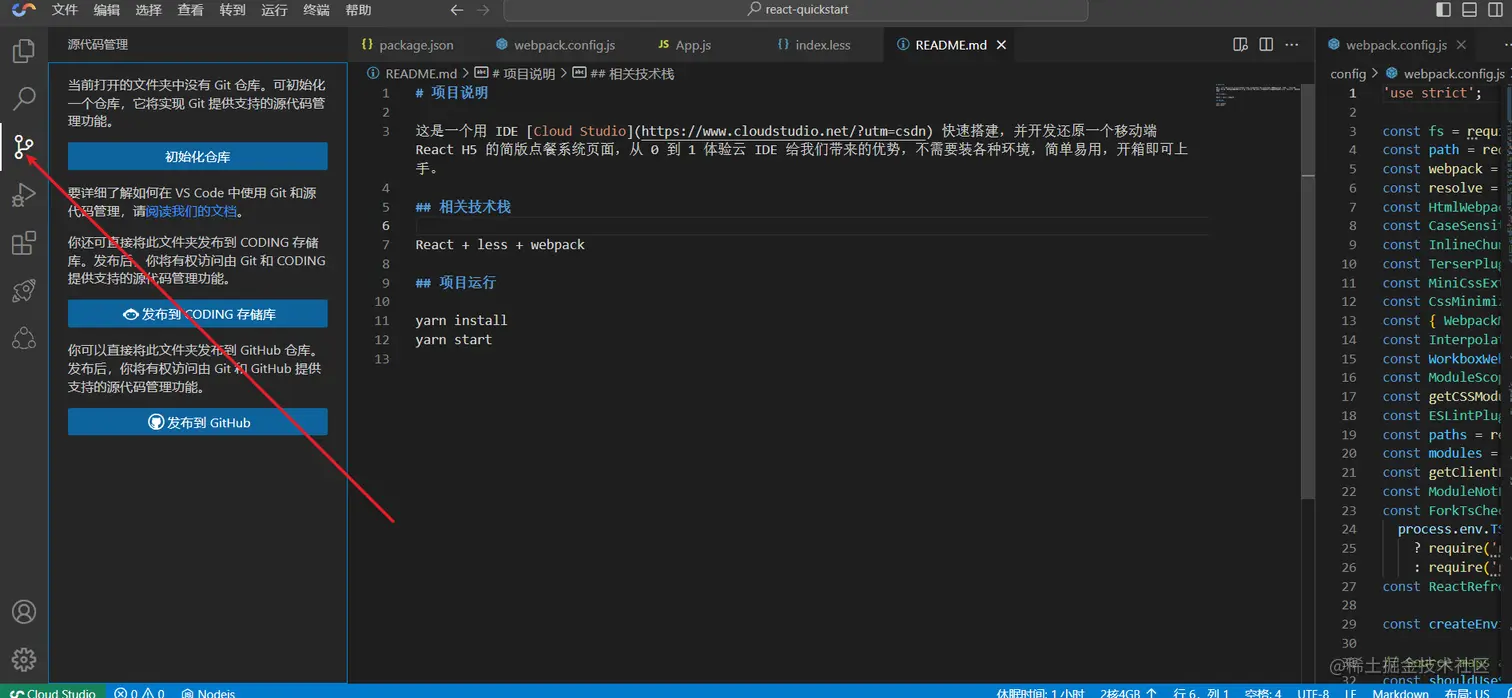
Task: Go forward with the right arrow
Action: click(483, 10)
